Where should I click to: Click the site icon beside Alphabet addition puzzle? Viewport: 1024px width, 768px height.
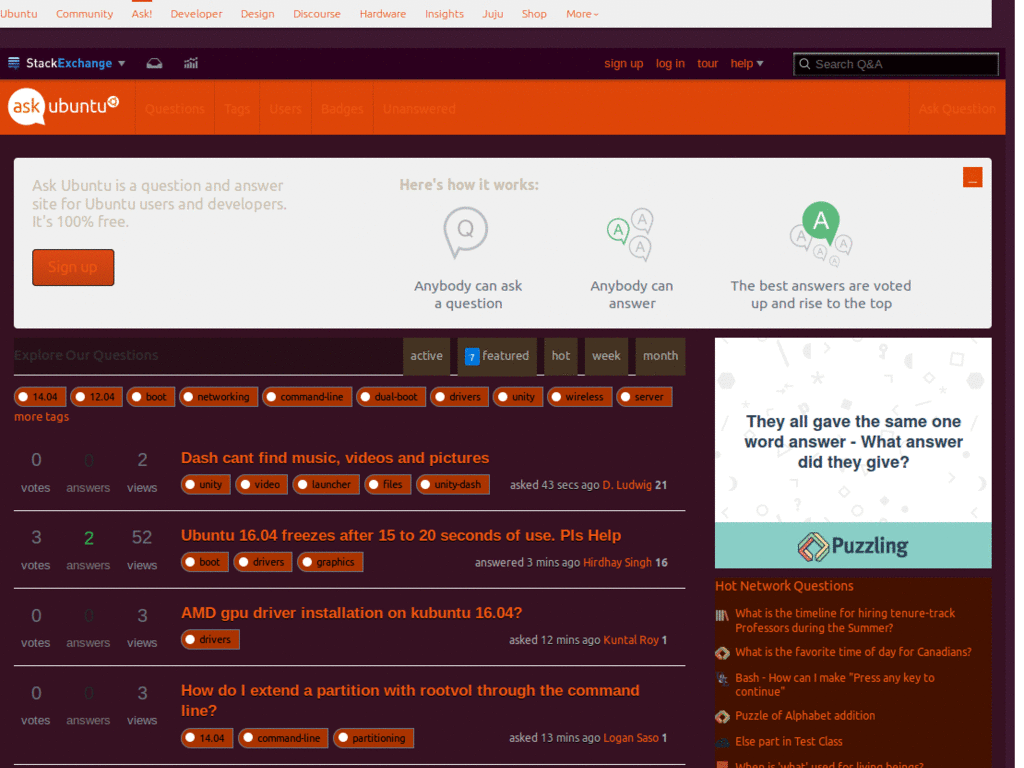pos(722,716)
